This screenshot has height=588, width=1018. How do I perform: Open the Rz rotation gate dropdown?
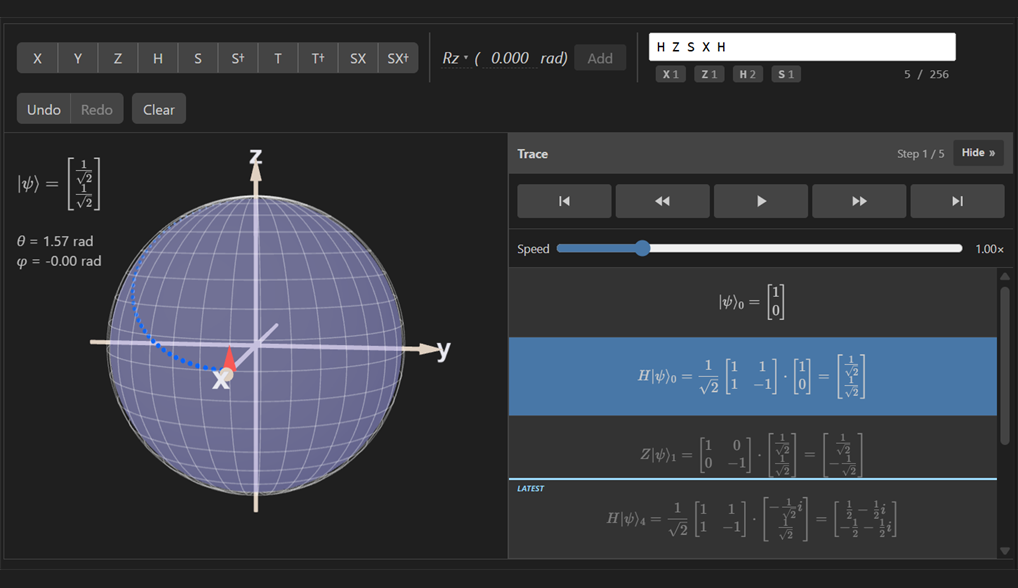455,58
